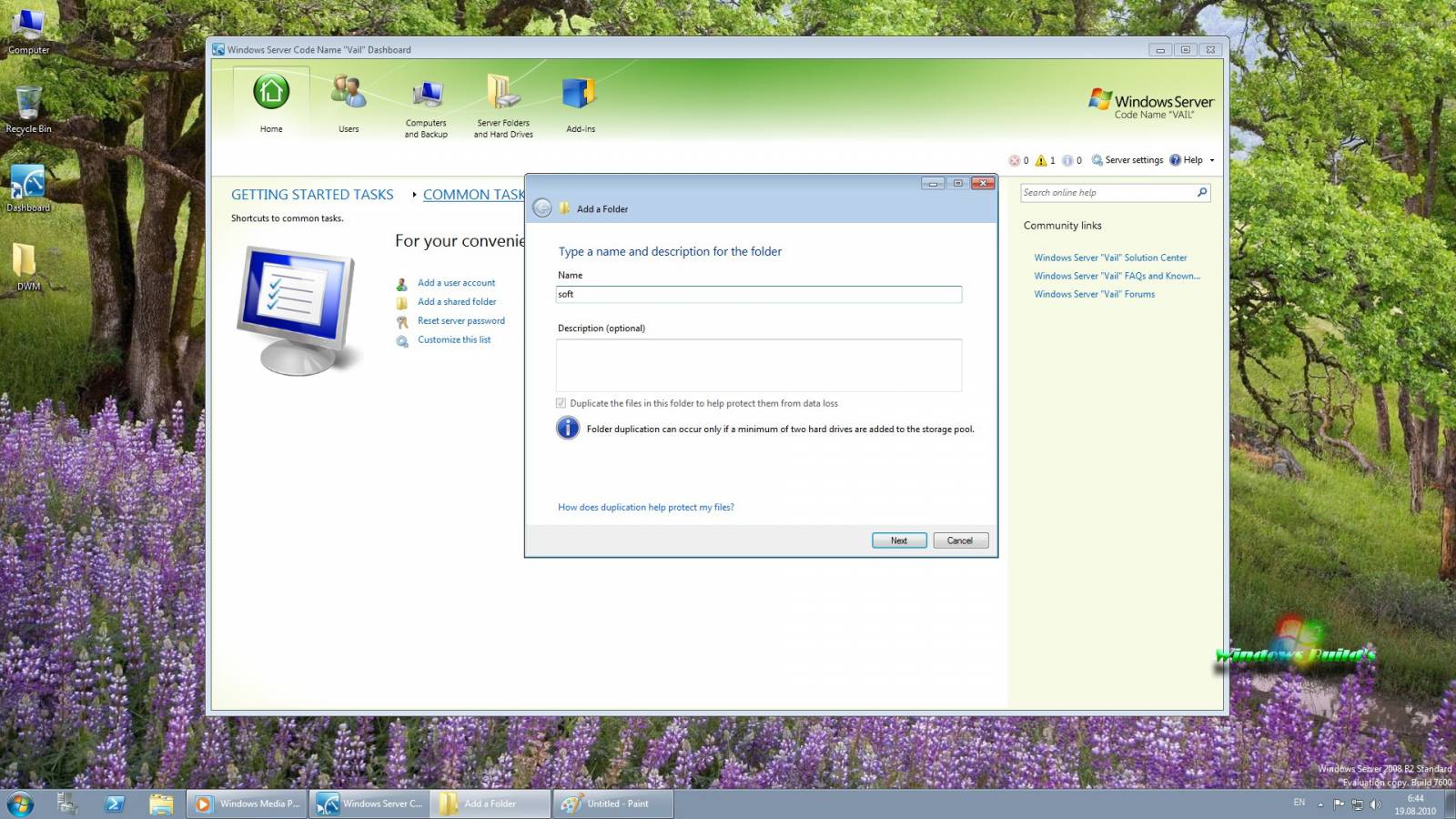Open the Add-ins section

pos(581,104)
